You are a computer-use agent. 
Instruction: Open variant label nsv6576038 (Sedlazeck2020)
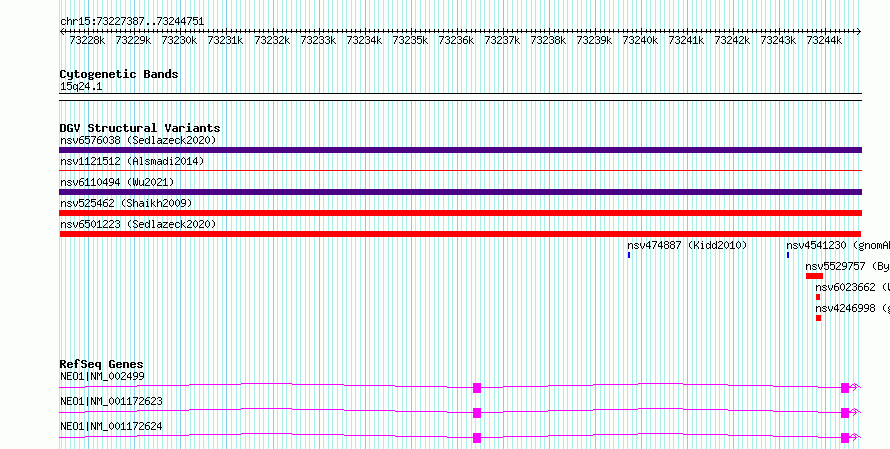(138, 140)
